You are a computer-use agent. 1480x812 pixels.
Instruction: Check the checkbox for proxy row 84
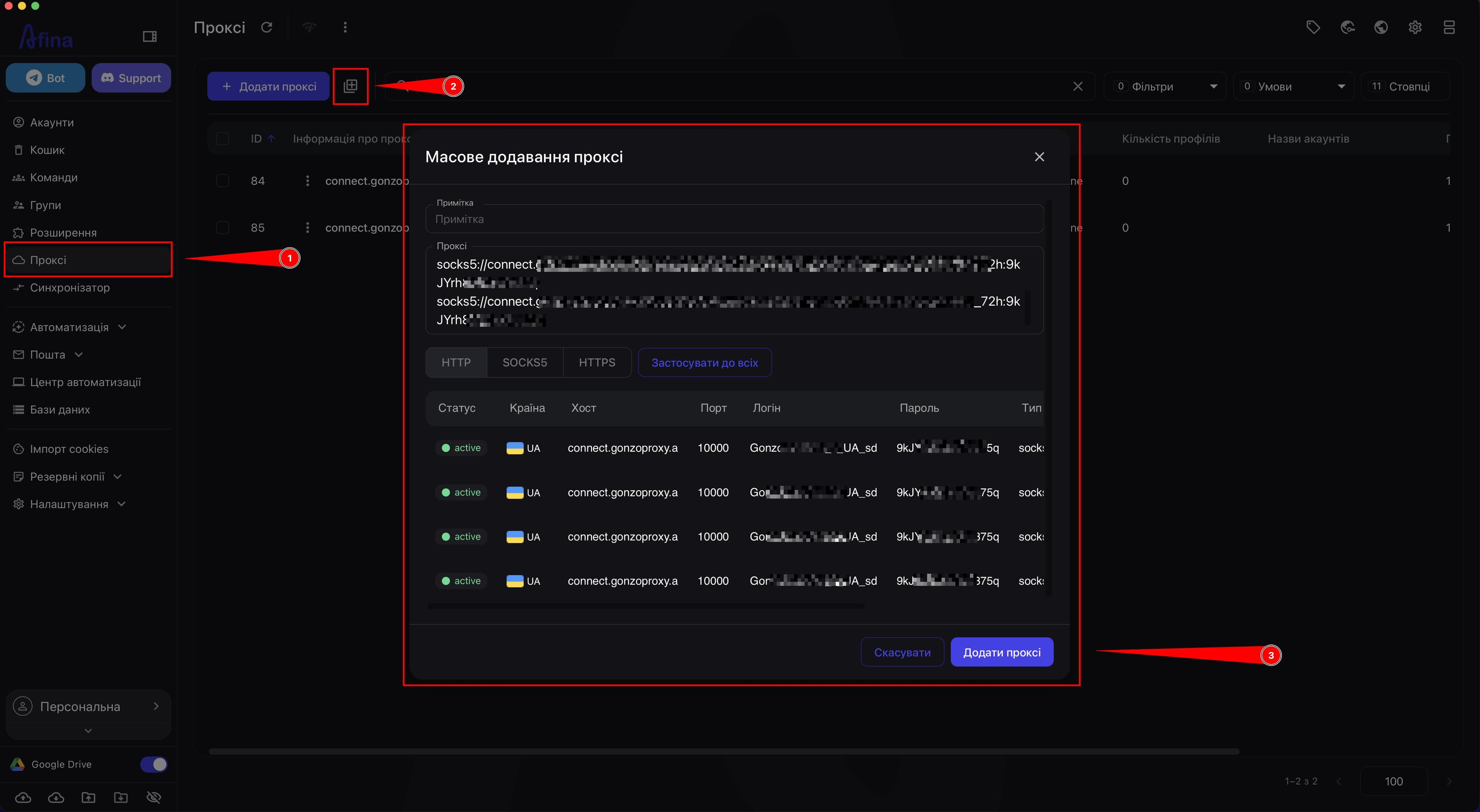coord(222,180)
